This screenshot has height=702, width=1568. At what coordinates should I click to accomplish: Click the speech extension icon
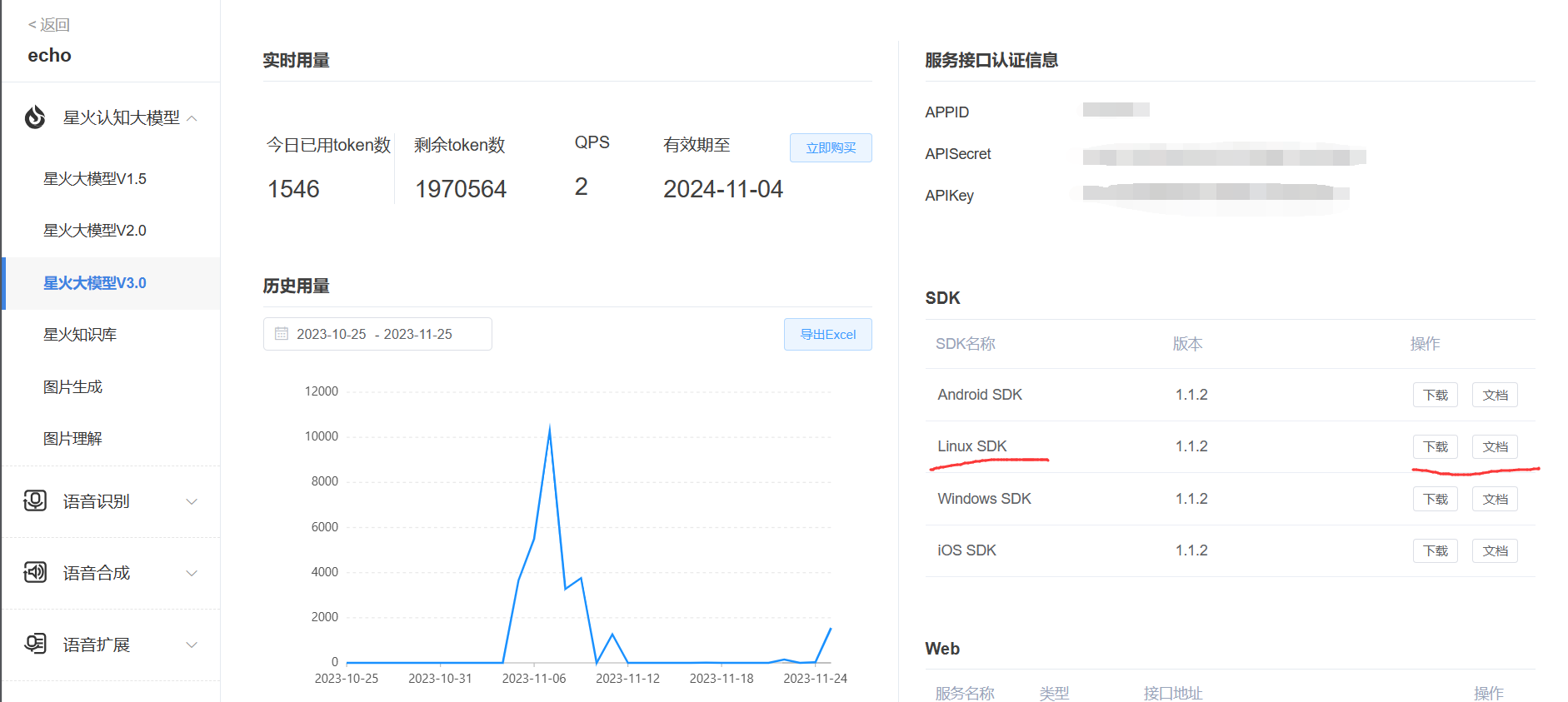tap(35, 644)
